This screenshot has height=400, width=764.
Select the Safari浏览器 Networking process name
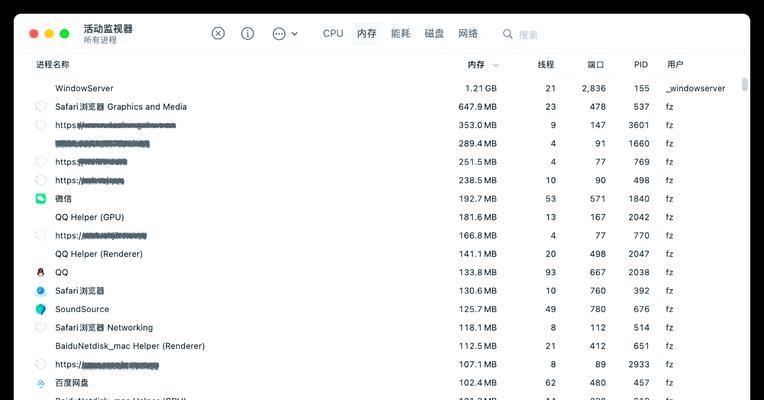[x=104, y=327]
